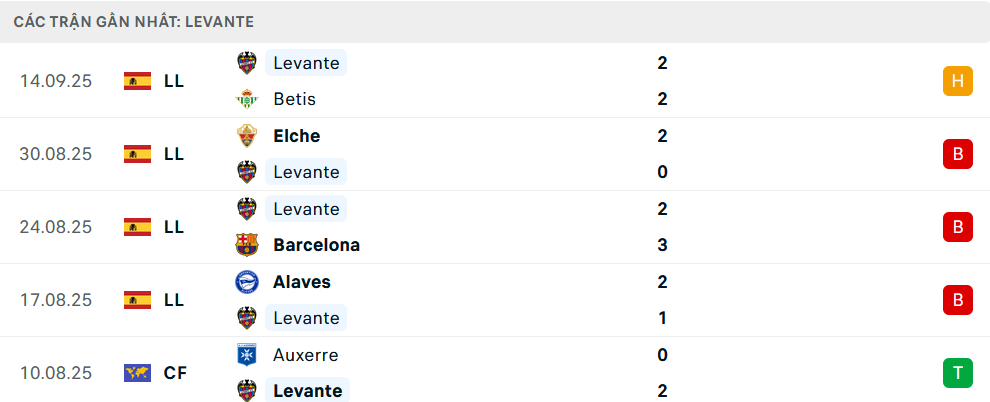The height and width of the screenshot is (402, 990).
Task: Open the Barcelona team link
Action: click(x=316, y=245)
